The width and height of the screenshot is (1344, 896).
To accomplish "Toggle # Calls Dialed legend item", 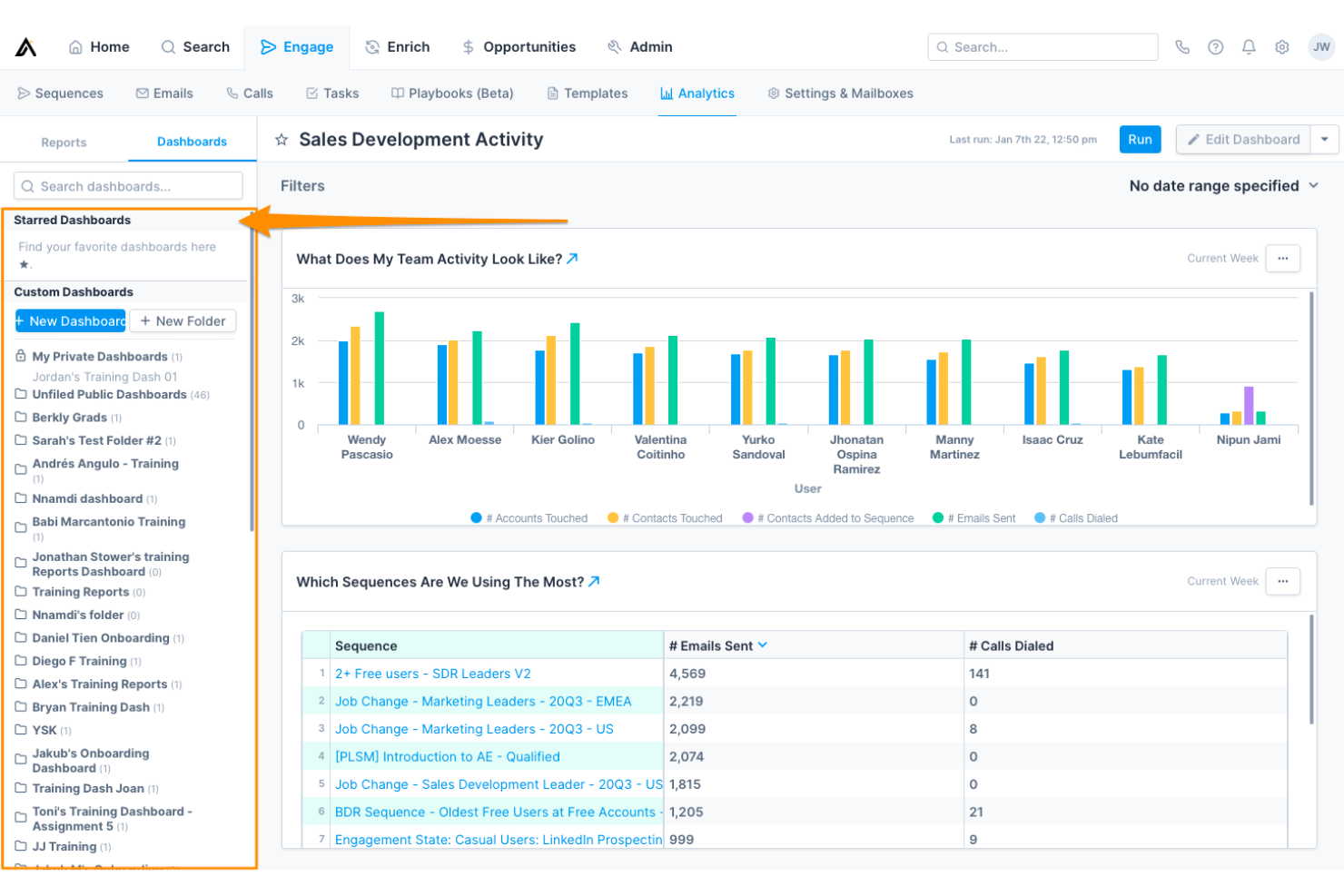I will tap(1076, 518).
